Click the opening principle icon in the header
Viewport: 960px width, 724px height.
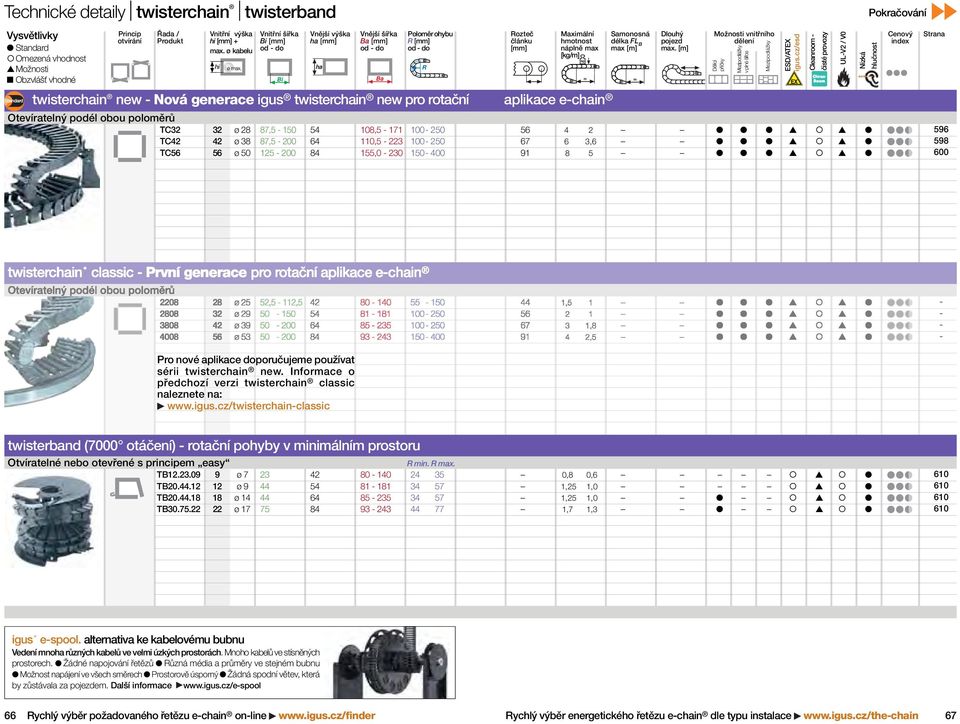click(x=130, y=70)
